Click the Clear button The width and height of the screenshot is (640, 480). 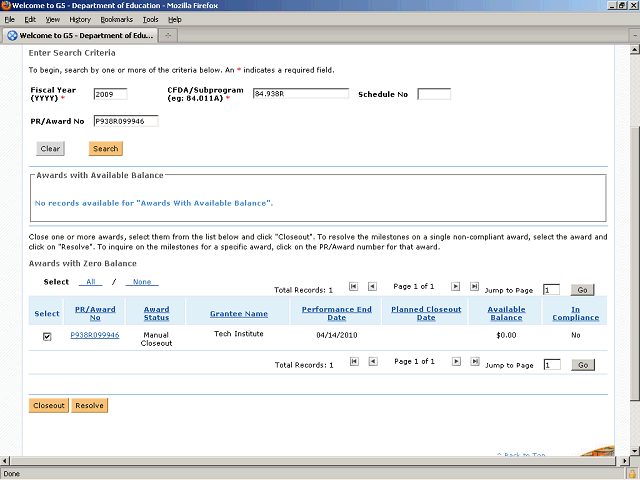coord(50,149)
